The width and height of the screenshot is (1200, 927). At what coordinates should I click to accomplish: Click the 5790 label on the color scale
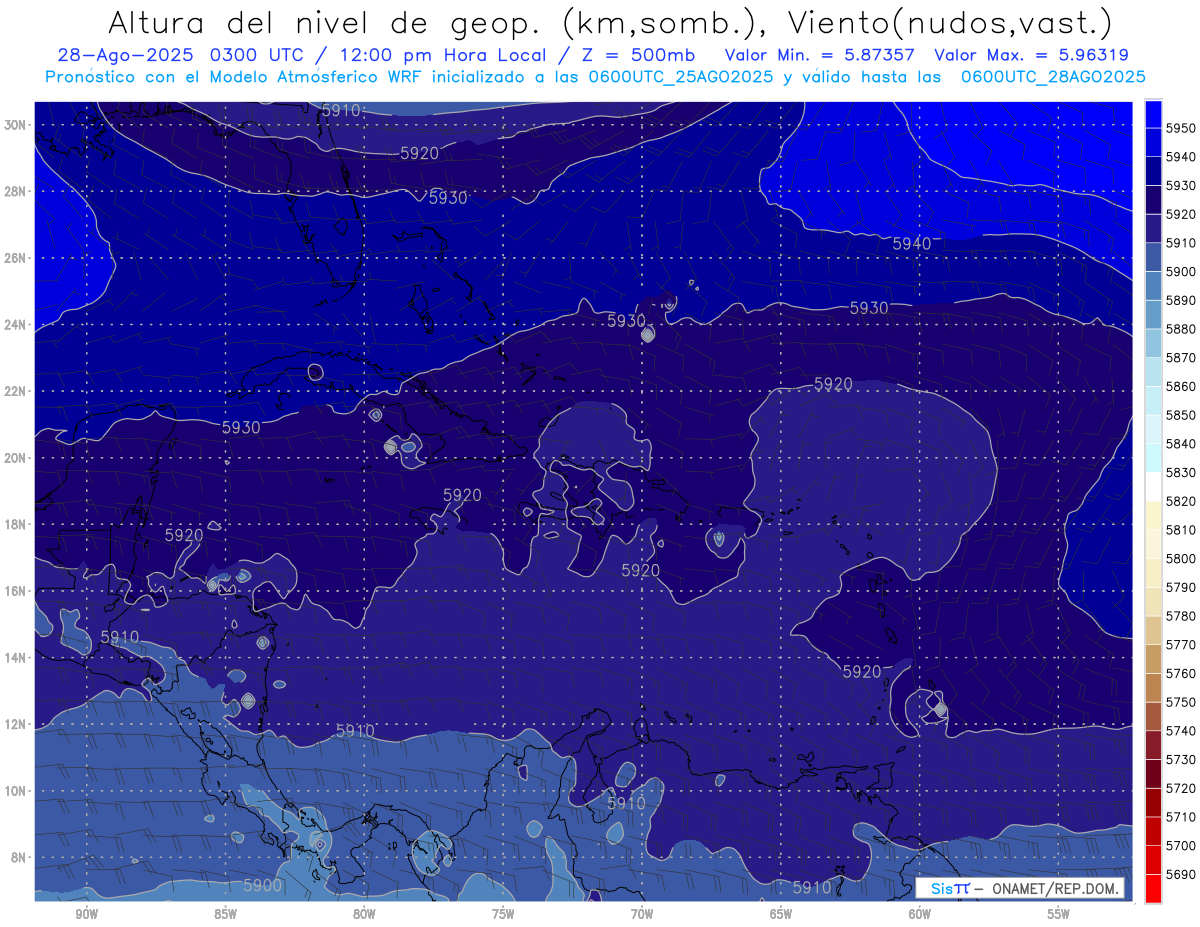1181,587
